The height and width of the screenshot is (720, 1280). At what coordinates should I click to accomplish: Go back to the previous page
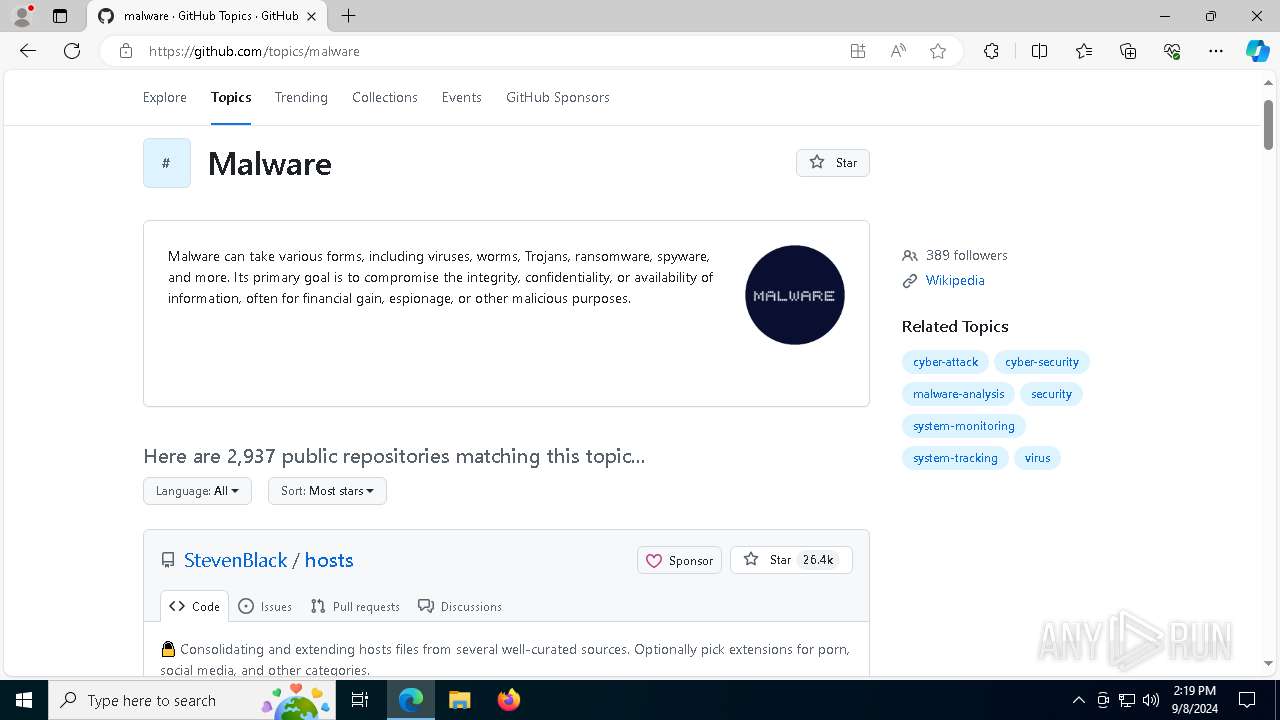point(28,51)
